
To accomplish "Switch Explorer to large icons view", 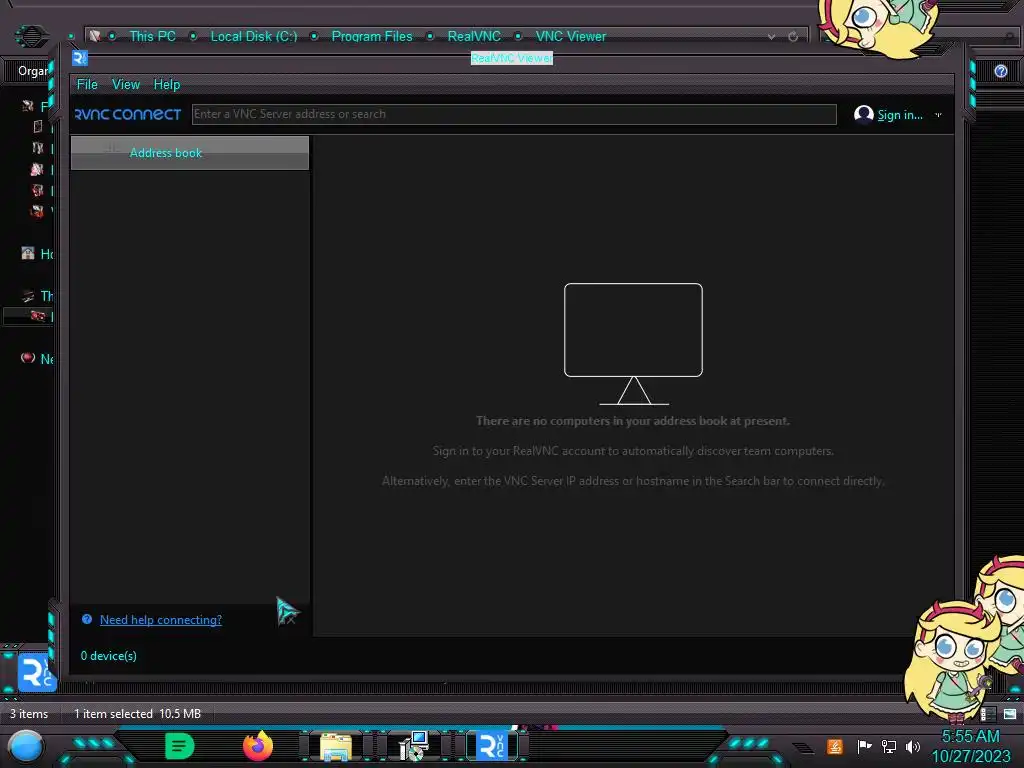I will click(1010, 714).
